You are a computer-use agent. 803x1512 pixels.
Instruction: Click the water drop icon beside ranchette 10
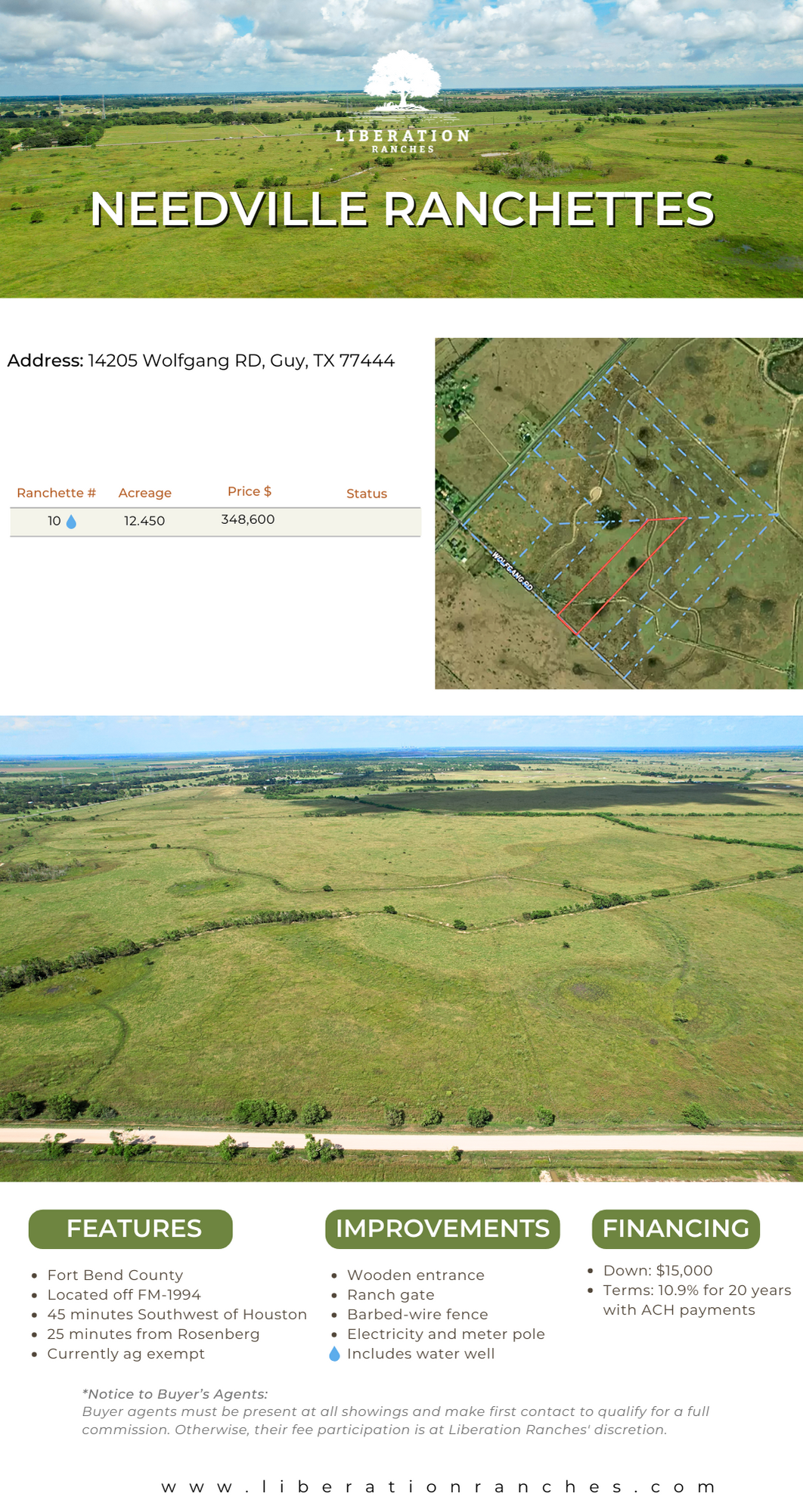pyautogui.click(x=71, y=522)
